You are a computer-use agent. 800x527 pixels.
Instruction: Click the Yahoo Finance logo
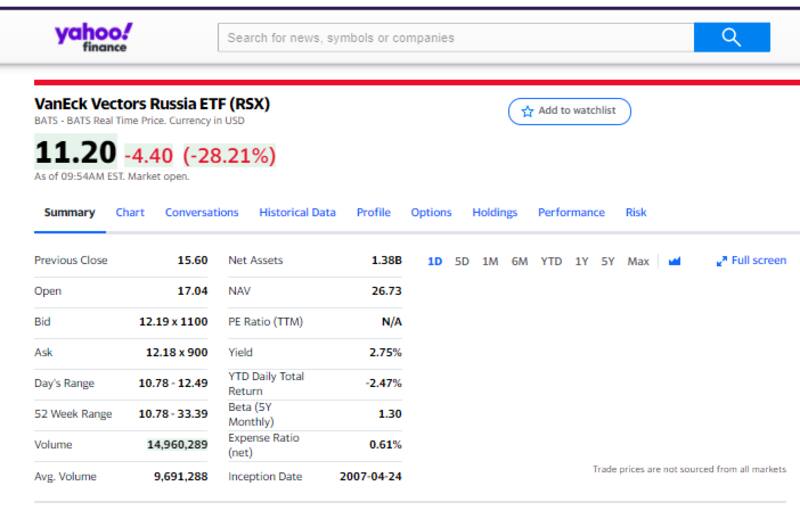[93, 37]
